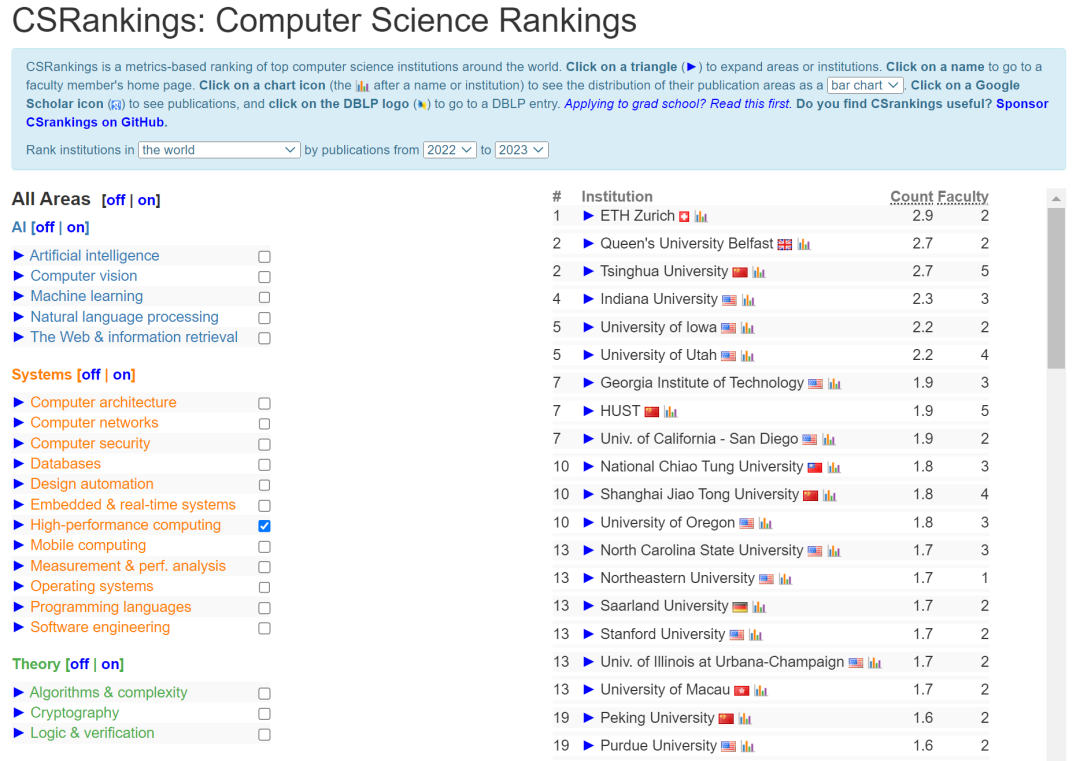1080x761 pixels.
Task: Click the China flag next to HUST
Action: (x=652, y=410)
